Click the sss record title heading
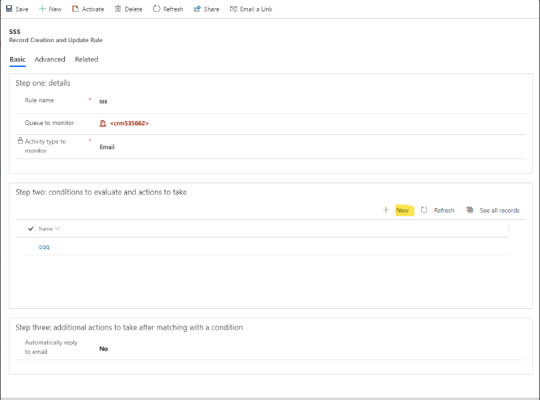The width and height of the screenshot is (540, 400). tap(15, 31)
